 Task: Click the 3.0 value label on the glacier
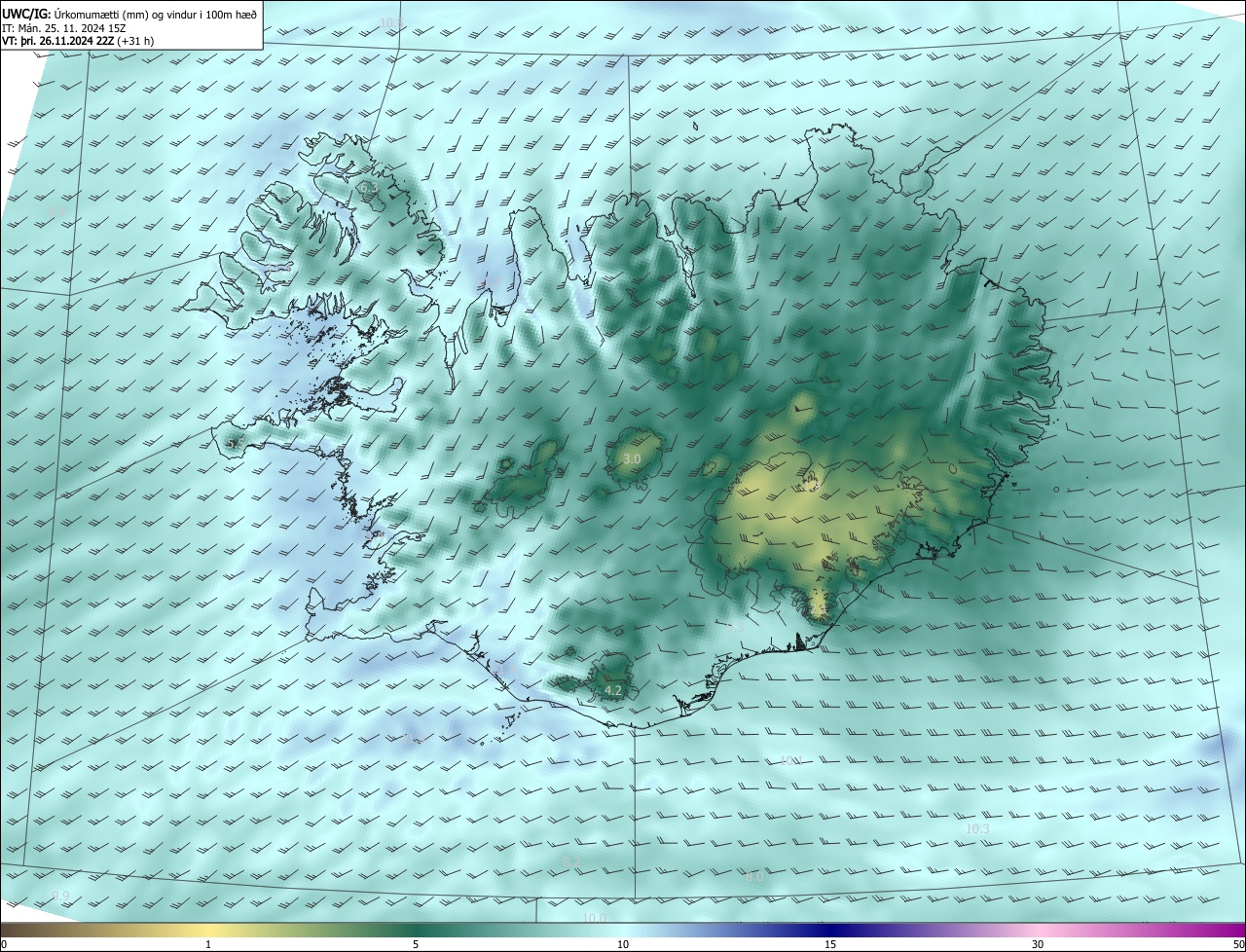pyautogui.click(x=632, y=458)
